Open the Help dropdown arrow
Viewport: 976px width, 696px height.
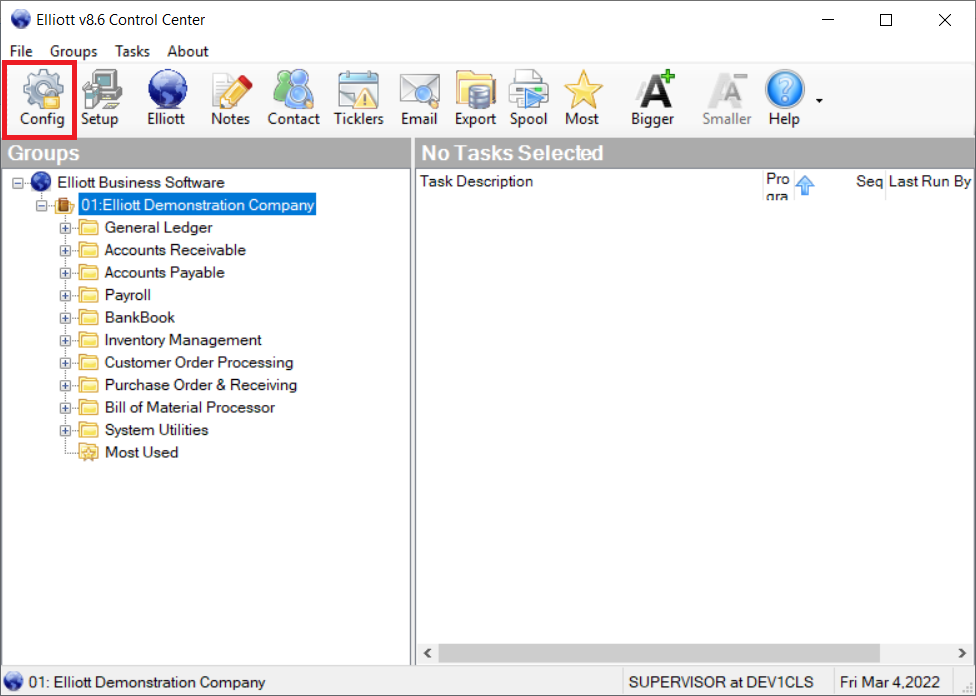819,100
